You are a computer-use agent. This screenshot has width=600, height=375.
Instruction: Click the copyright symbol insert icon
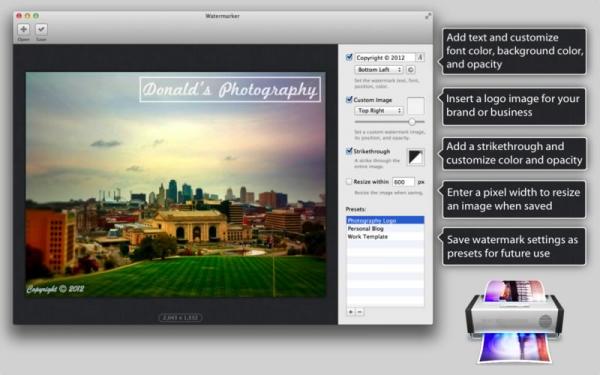coord(411,70)
